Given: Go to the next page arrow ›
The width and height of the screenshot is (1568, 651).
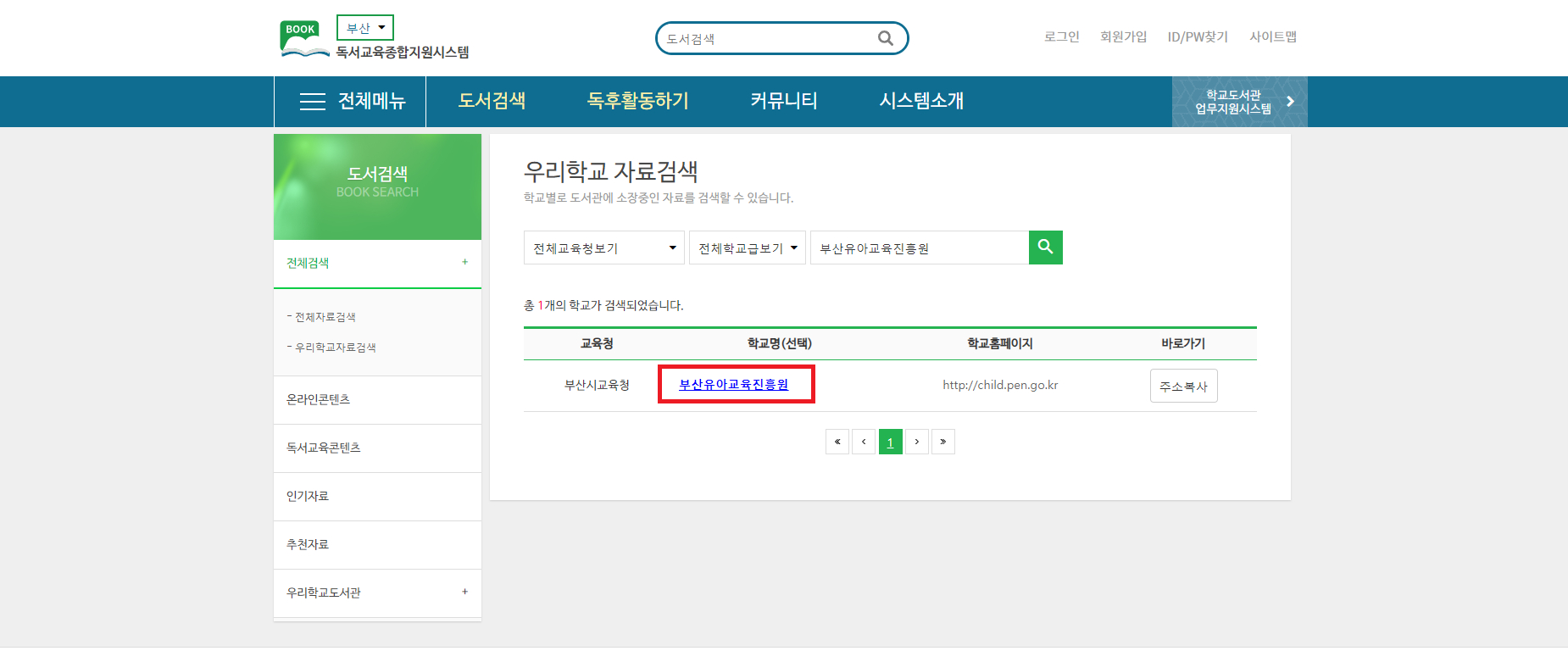Looking at the screenshot, I should point(917,442).
